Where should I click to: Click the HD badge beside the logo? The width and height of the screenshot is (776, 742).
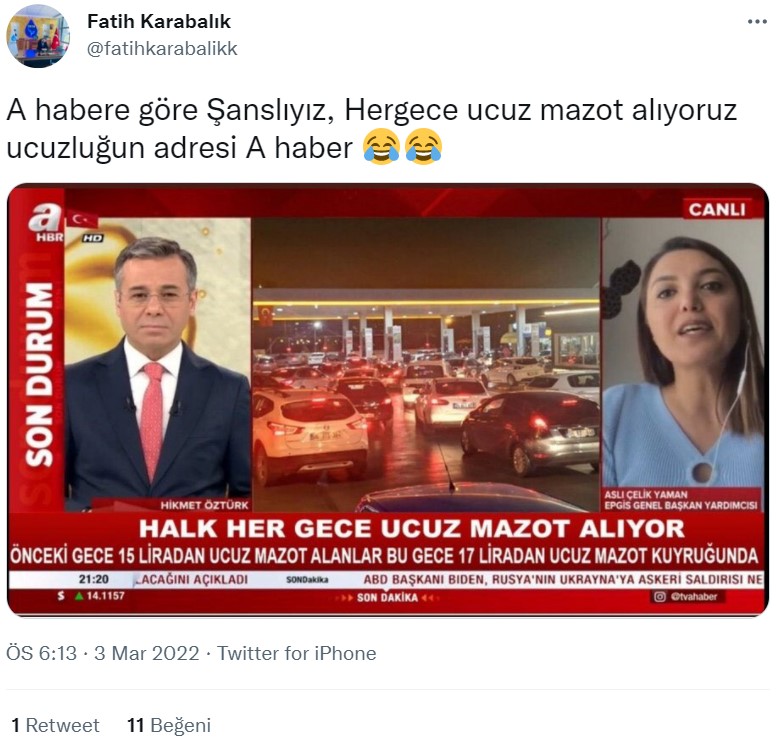click(x=93, y=238)
